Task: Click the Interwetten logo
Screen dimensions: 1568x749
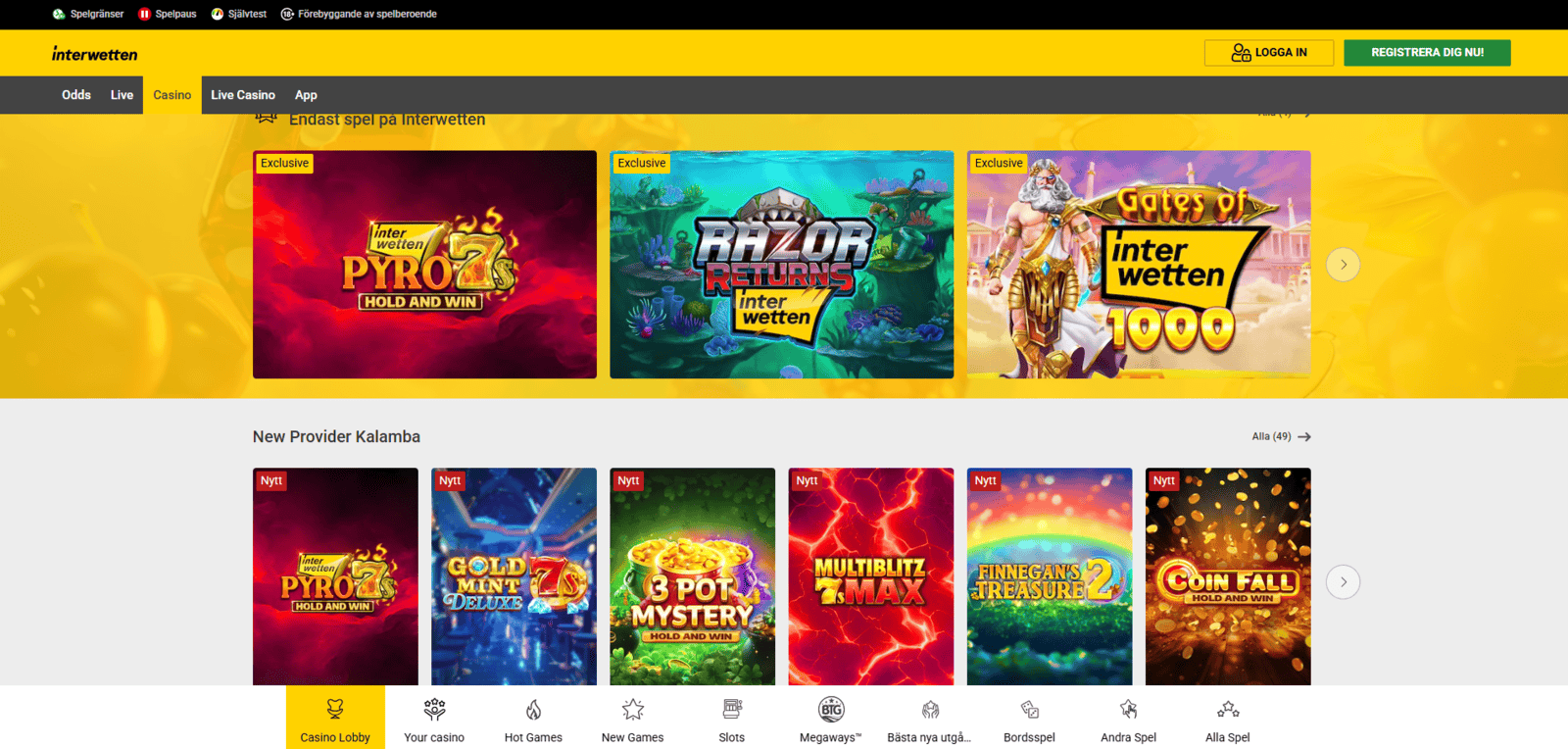Action: [95, 54]
